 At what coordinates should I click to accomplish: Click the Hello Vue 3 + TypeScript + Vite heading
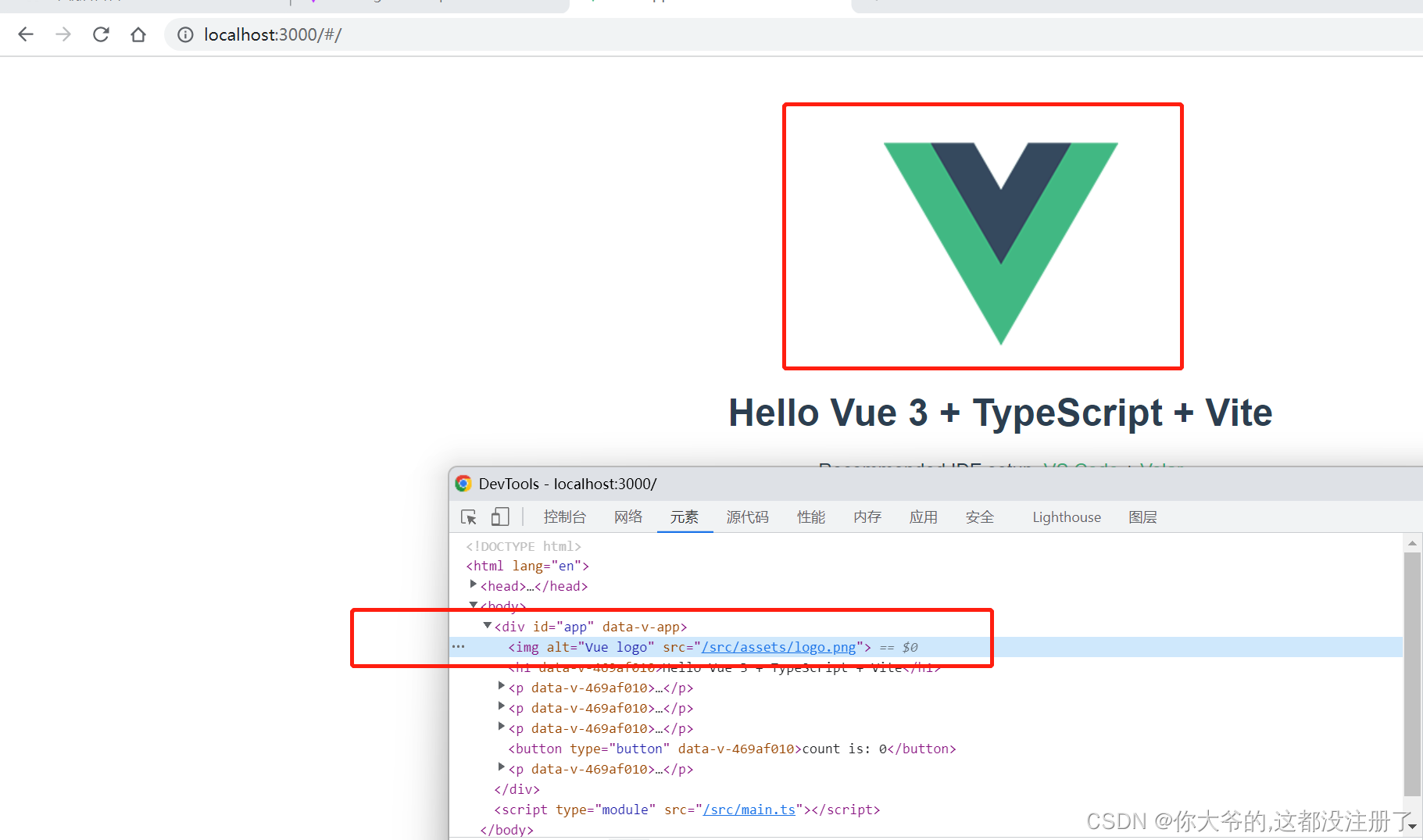[1000, 413]
